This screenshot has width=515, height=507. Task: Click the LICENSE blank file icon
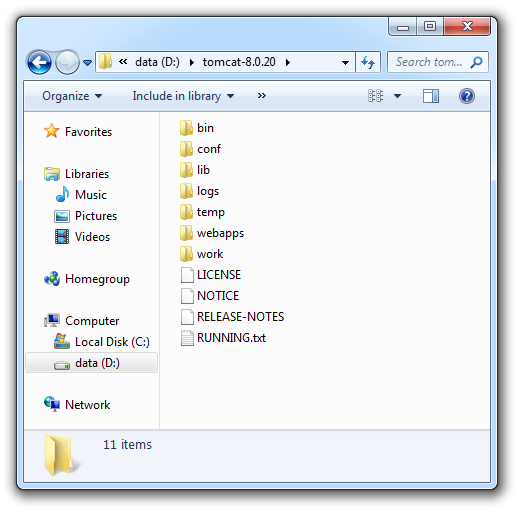pos(187,275)
